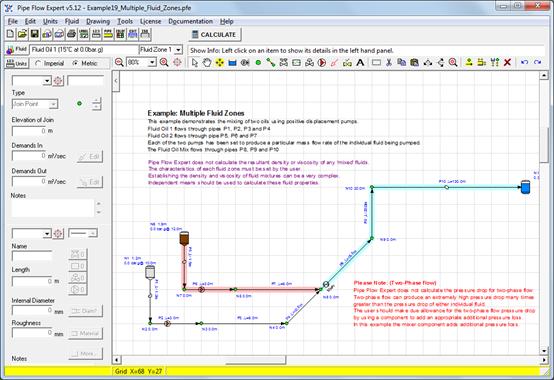Select the Add Join Point green dot tool

[258, 63]
